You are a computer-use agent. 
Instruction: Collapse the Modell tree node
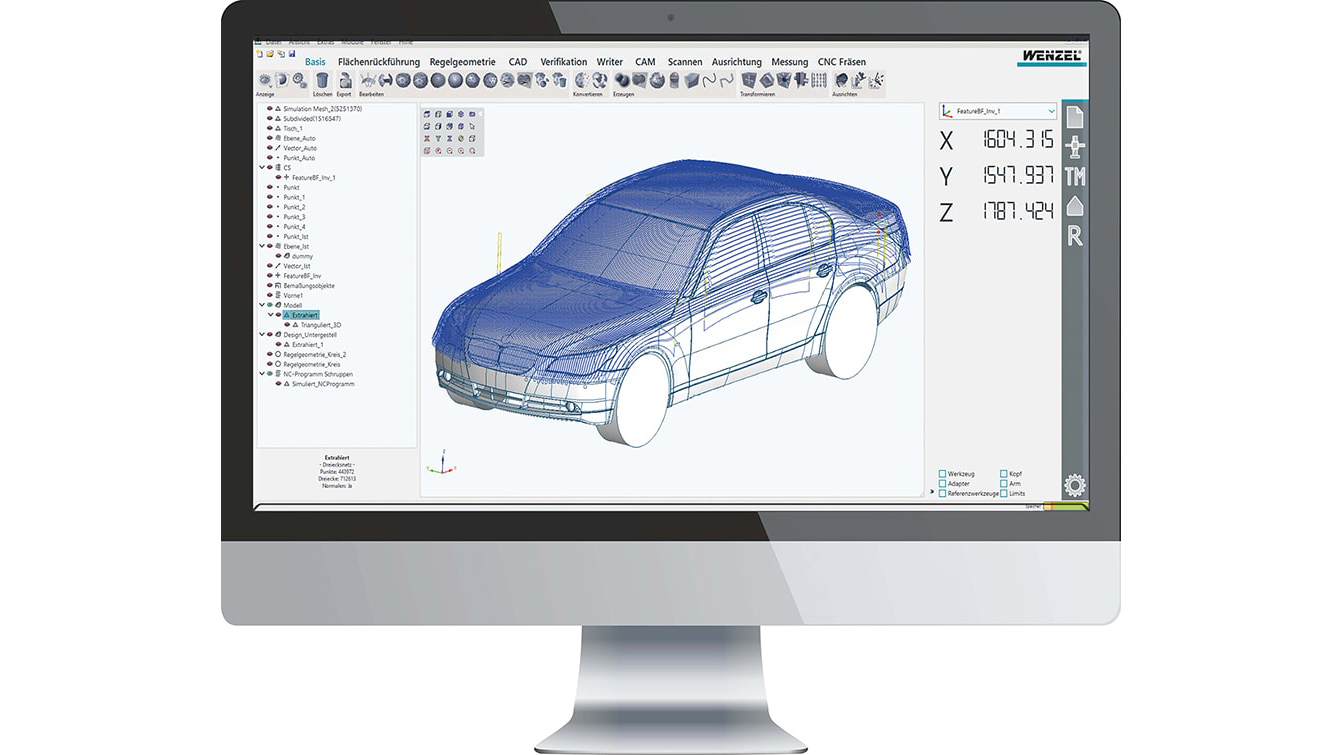[x=262, y=306]
